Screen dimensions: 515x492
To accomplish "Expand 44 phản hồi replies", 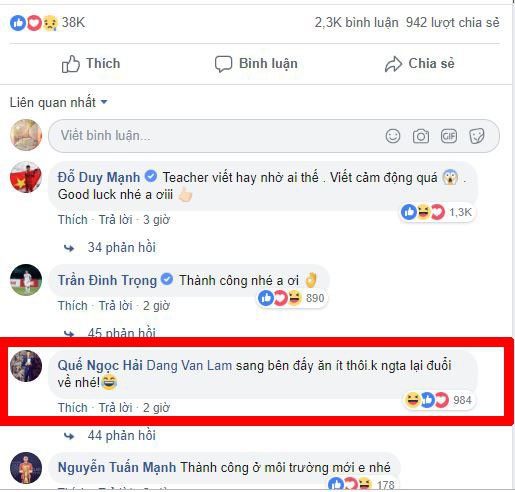I will (x=122, y=436).
